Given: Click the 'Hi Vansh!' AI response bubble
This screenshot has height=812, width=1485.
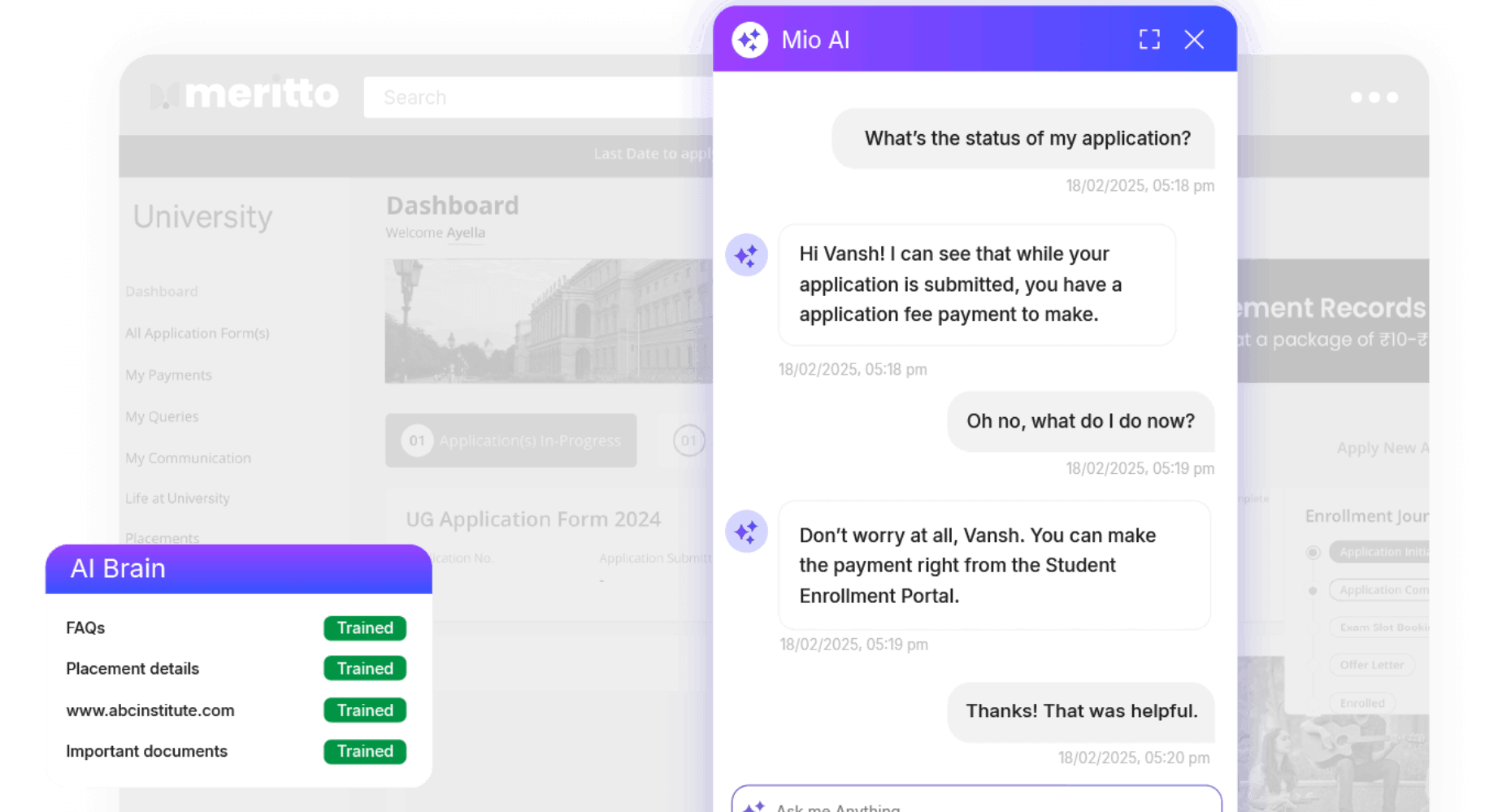Looking at the screenshot, I should pos(977,284).
